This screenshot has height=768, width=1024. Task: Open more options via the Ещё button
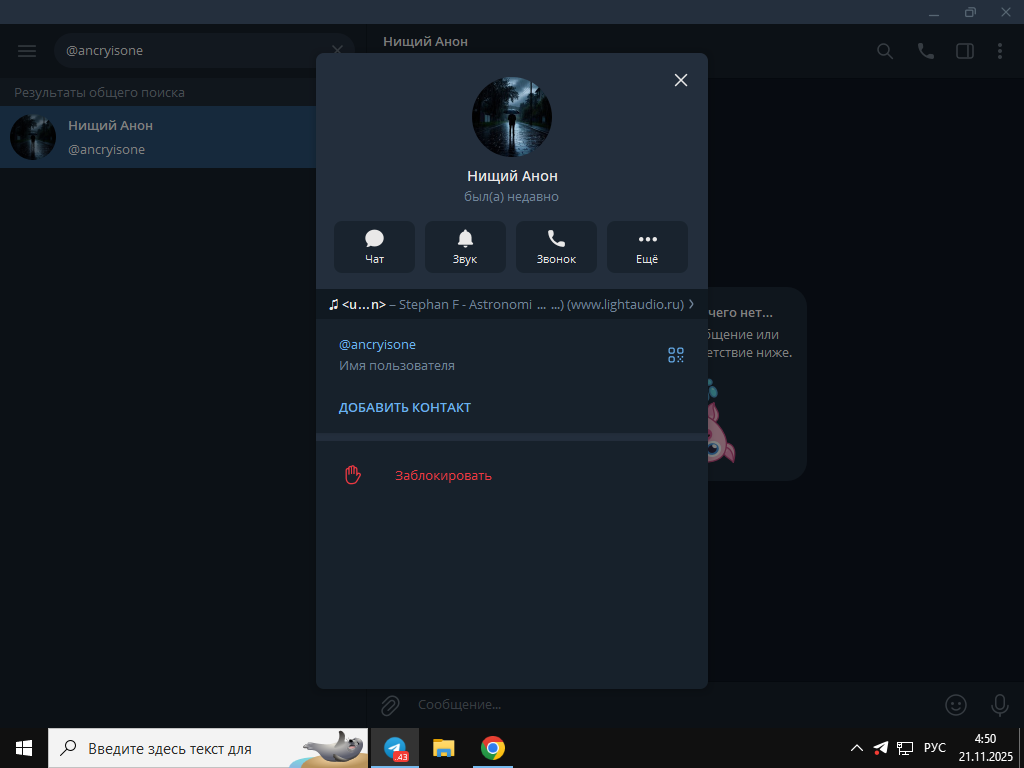click(x=647, y=247)
